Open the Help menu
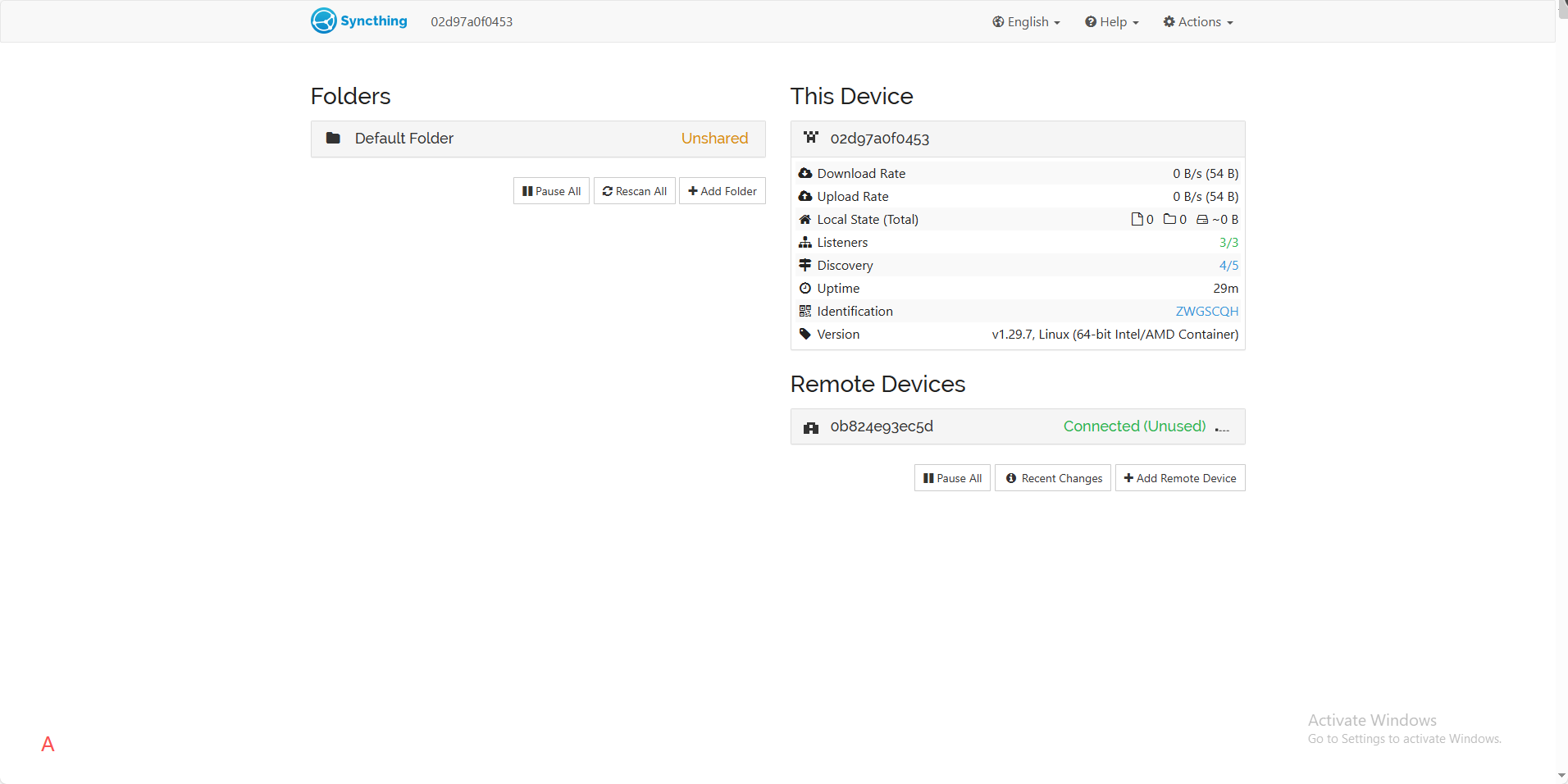This screenshot has height=784, width=1568. [1111, 22]
